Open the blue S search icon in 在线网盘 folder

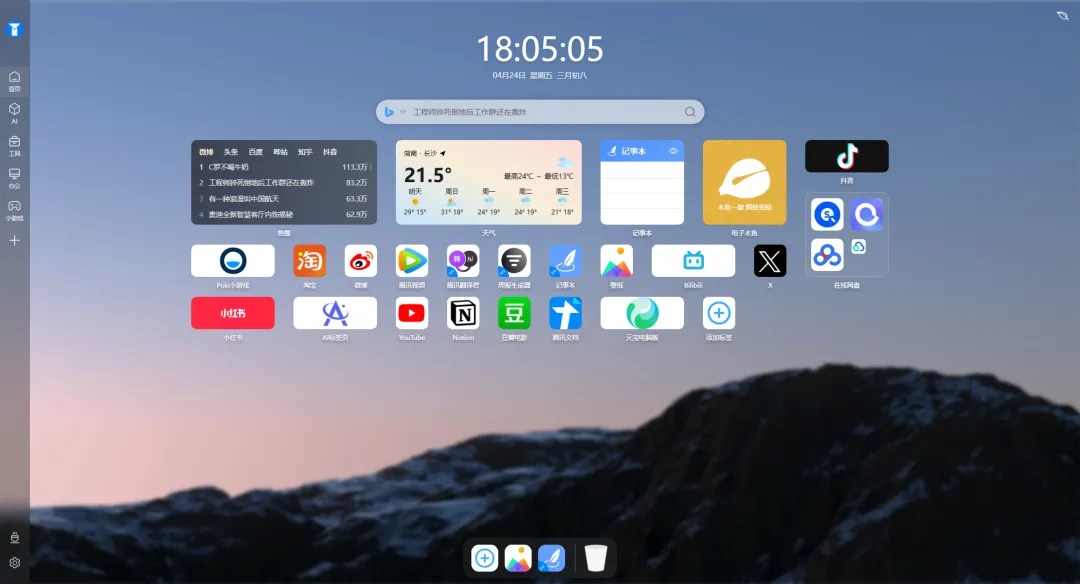click(827, 215)
